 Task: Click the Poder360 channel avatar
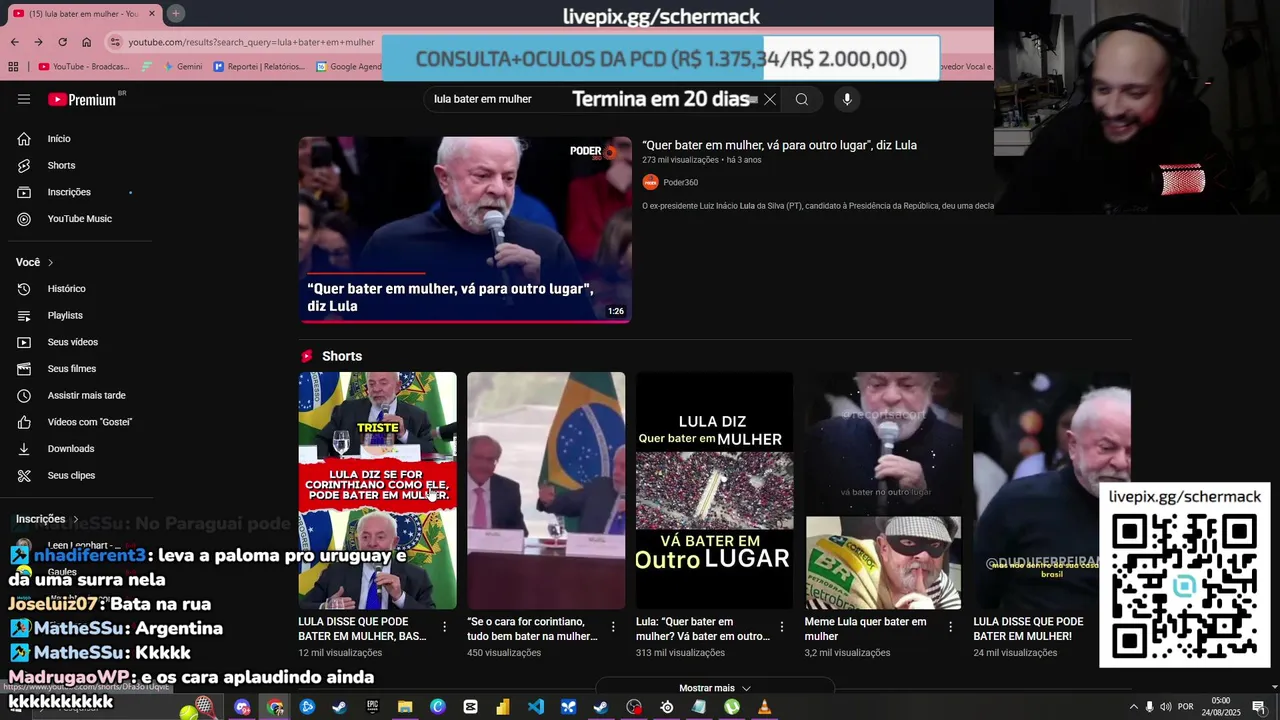(x=650, y=182)
